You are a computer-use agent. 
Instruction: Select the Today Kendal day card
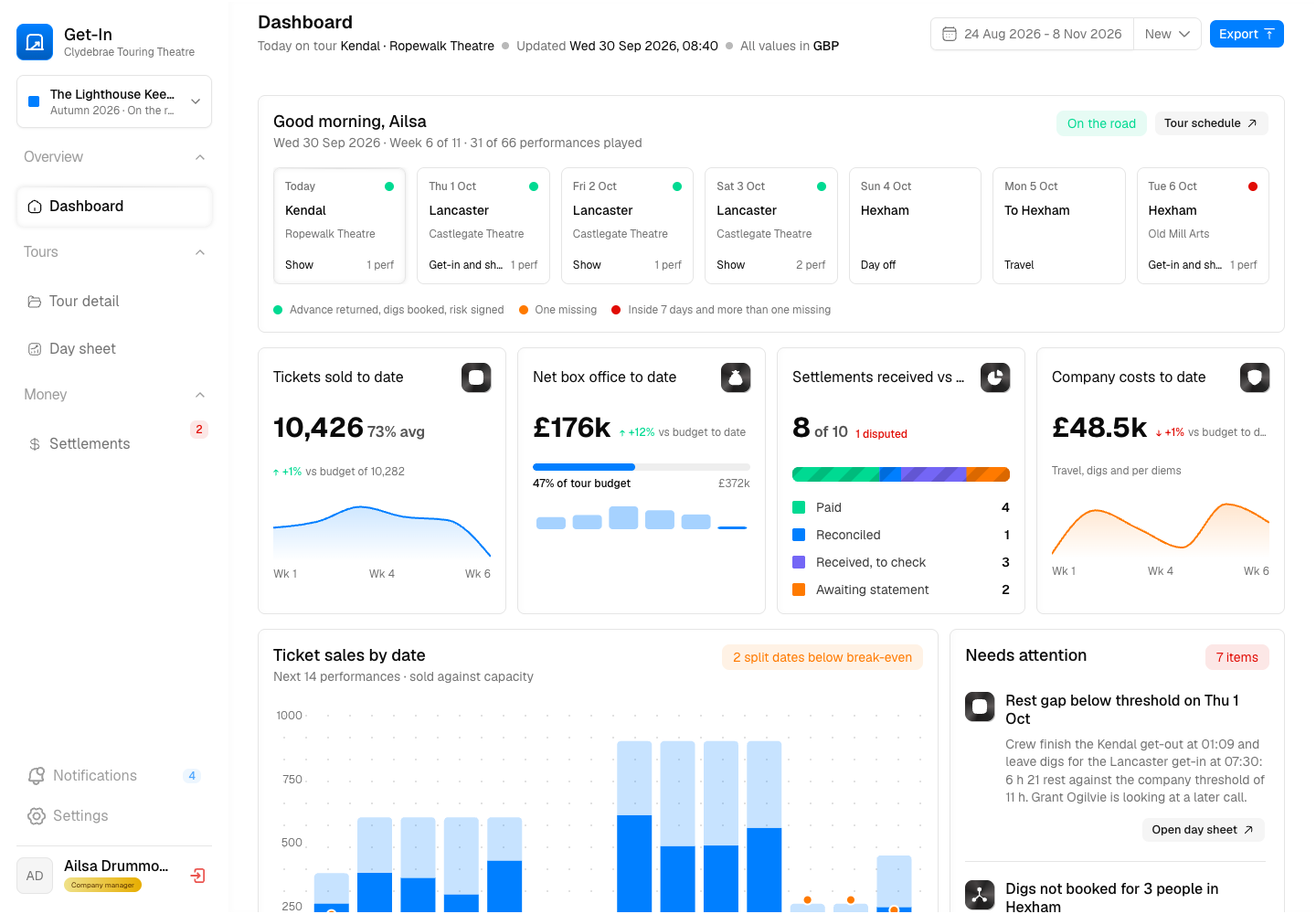(339, 226)
